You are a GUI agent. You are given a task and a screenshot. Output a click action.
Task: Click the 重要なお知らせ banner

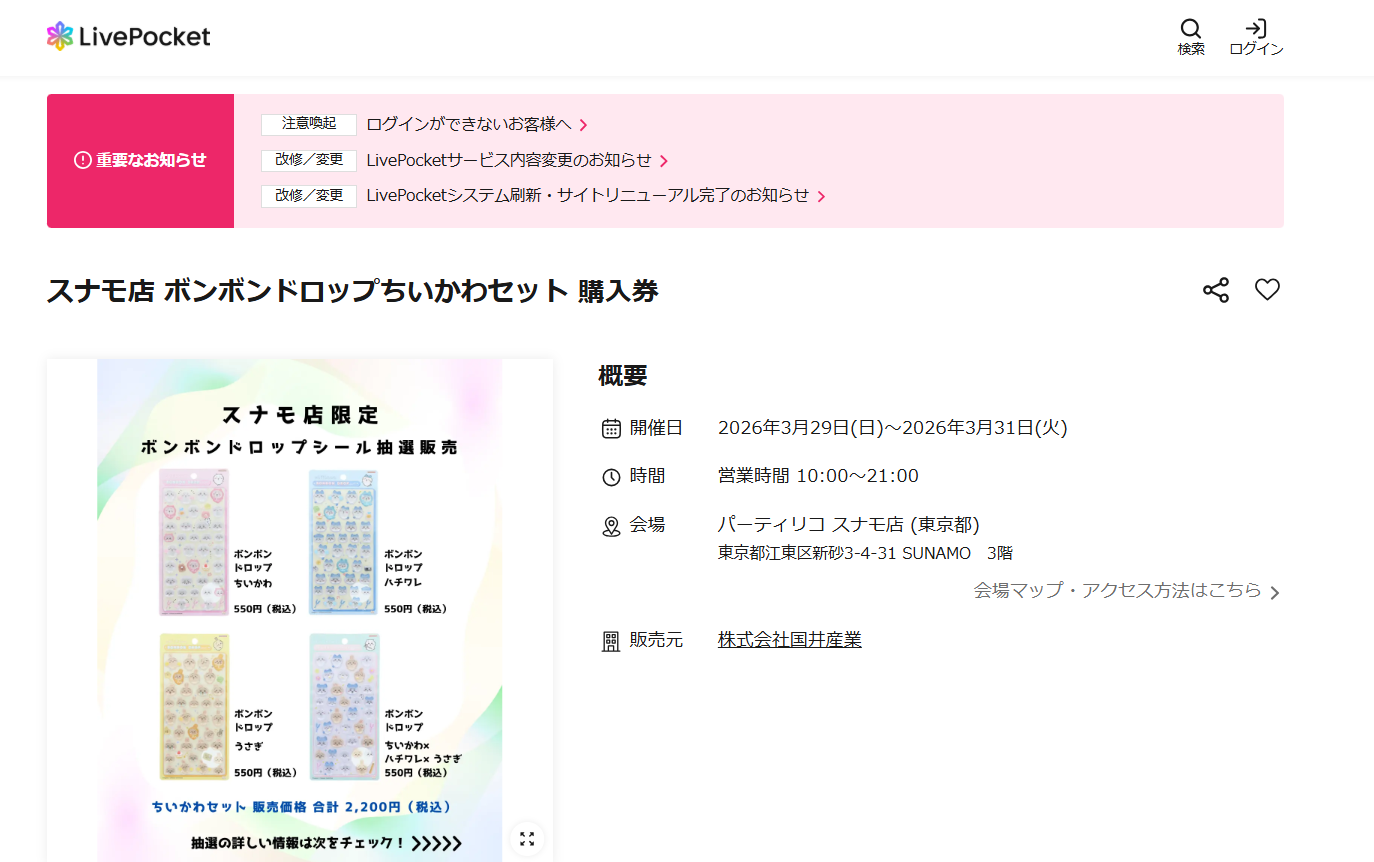140,160
